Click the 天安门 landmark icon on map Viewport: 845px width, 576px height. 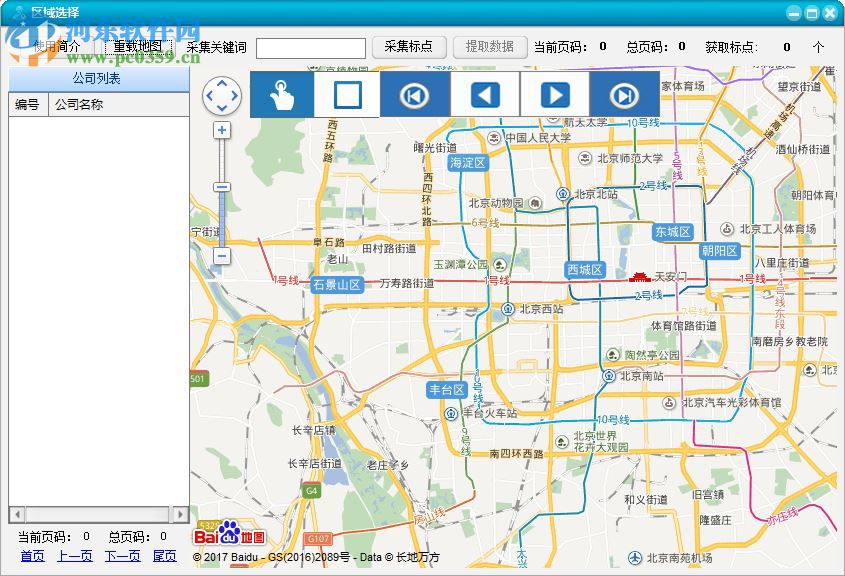(x=640, y=276)
